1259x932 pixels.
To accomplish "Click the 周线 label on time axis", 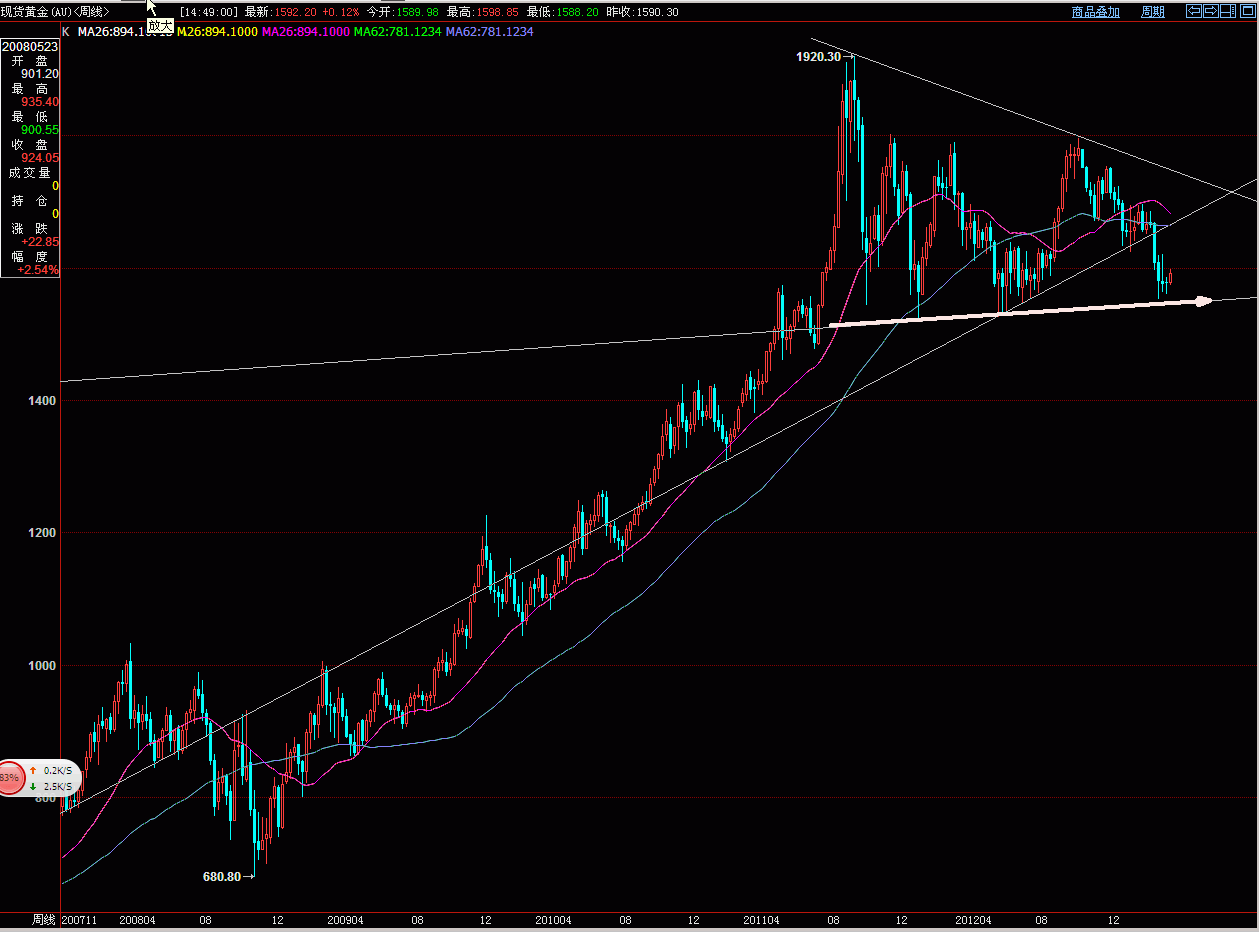I will pos(42,920).
